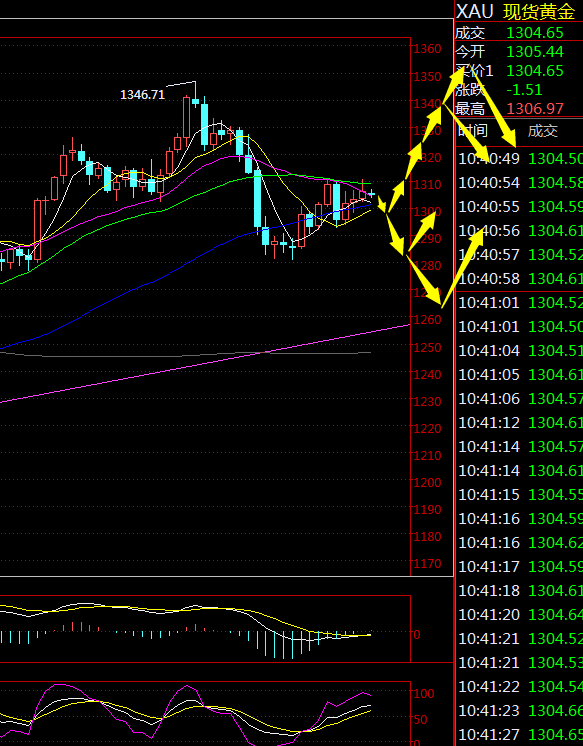Click the 10:41:23 tick time
This screenshot has width=583, height=746.
pyautogui.click(x=489, y=710)
